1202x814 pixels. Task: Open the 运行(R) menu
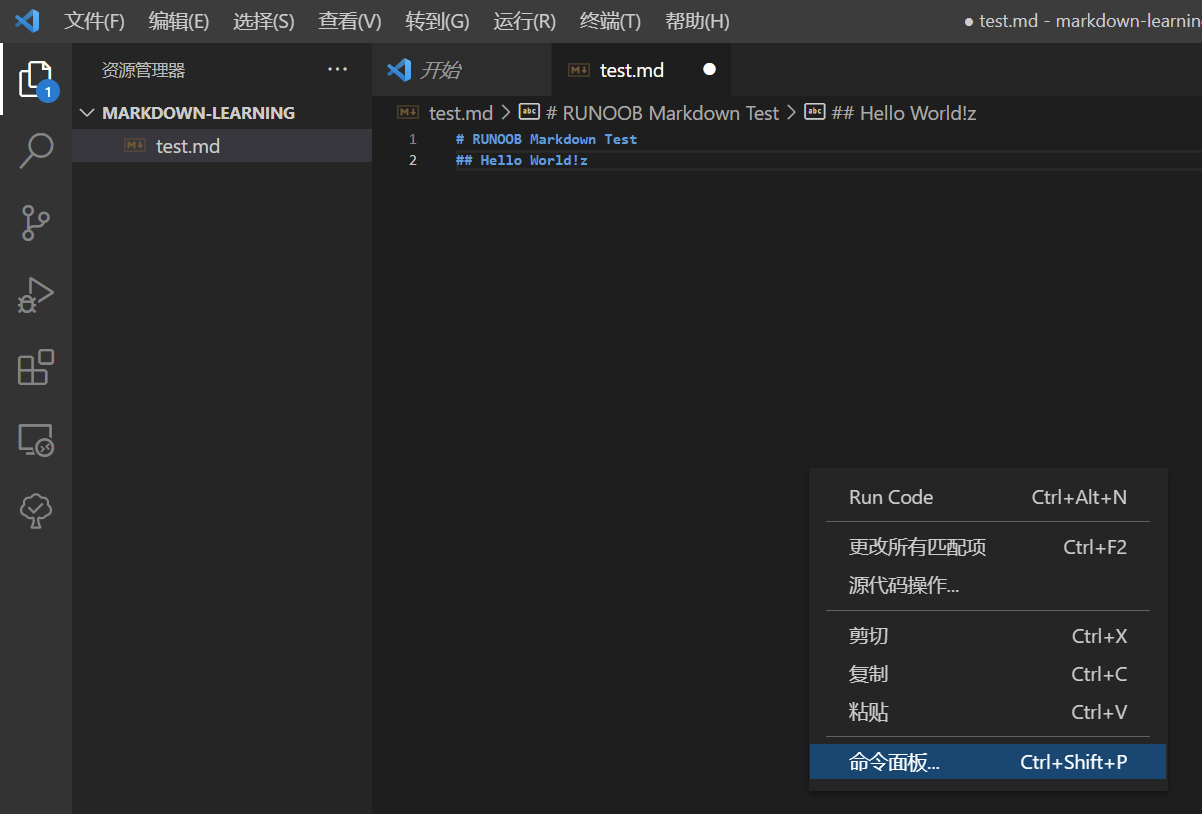point(524,21)
